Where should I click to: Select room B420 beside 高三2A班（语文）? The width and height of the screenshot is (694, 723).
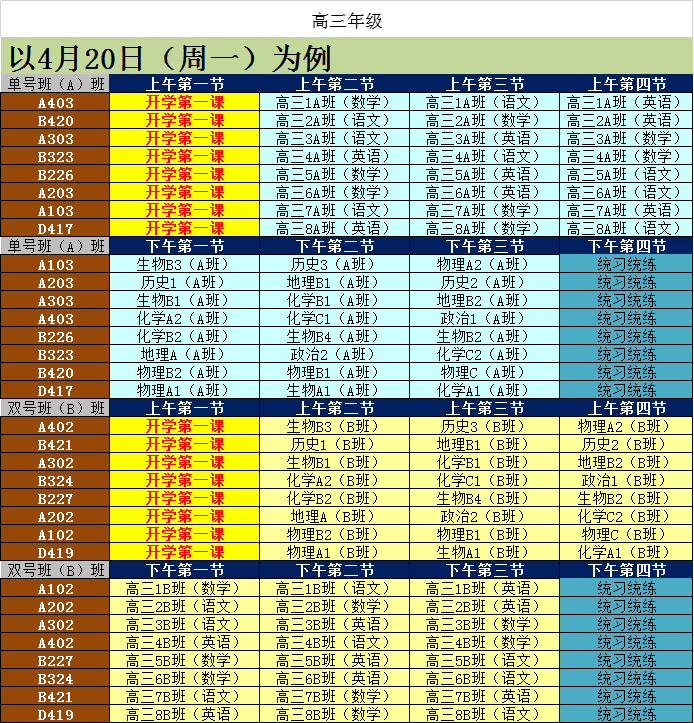click(x=55, y=120)
